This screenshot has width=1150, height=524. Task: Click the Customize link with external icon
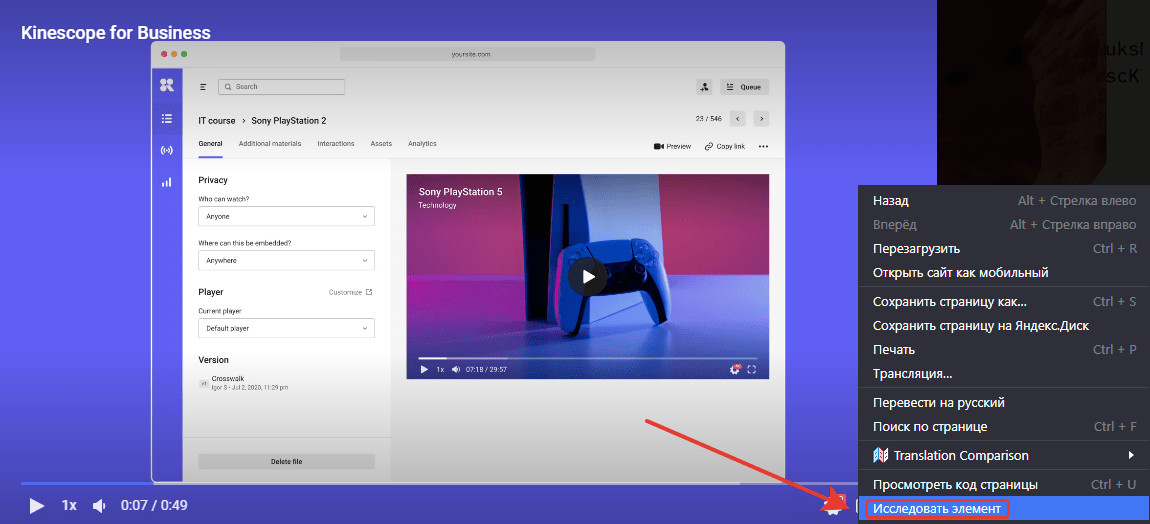pos(351,292)
